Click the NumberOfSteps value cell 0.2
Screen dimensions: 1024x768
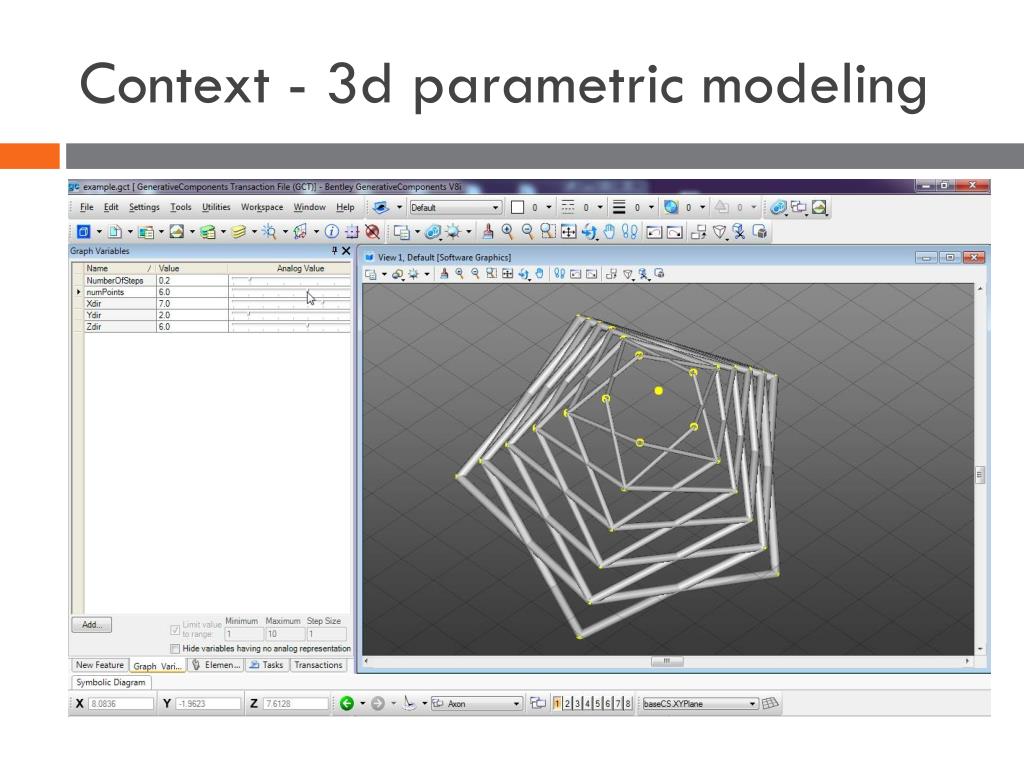192,280
